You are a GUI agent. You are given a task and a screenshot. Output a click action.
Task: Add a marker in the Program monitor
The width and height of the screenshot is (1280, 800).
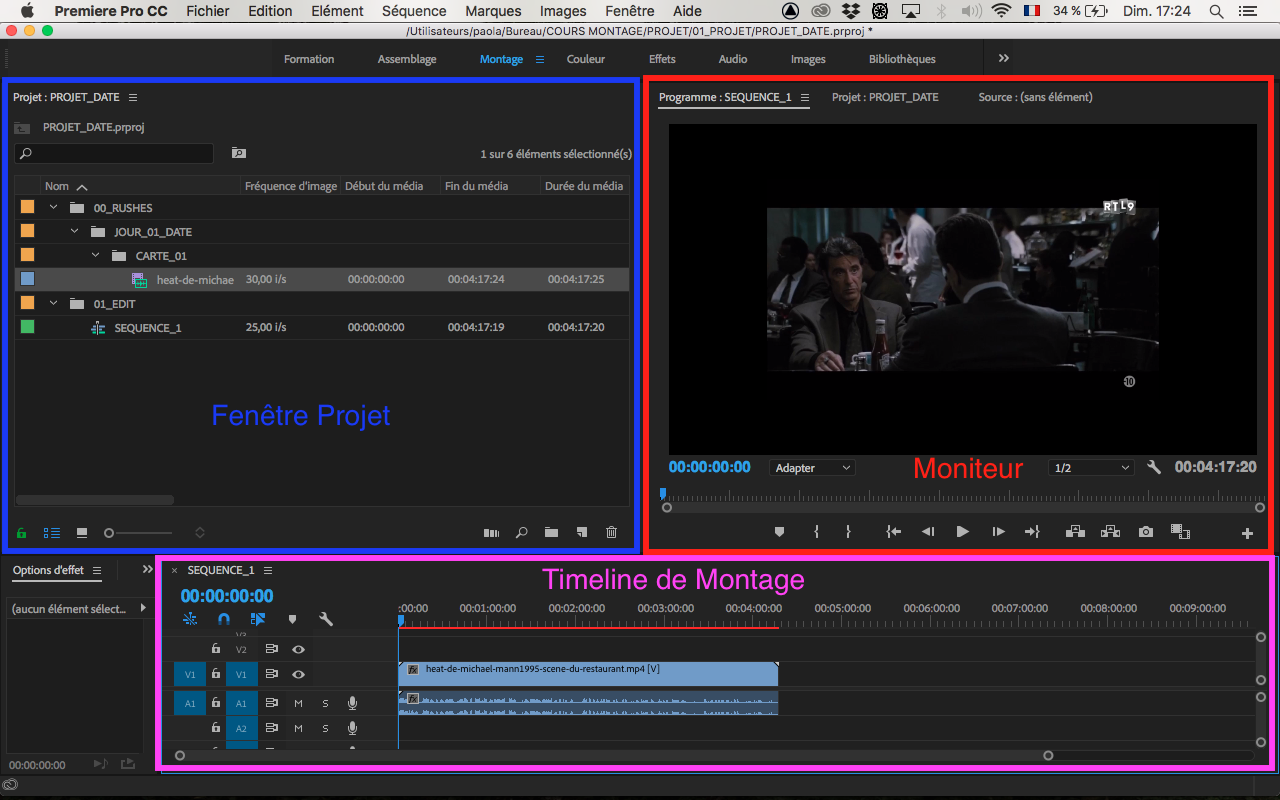[x=779, y=532]
